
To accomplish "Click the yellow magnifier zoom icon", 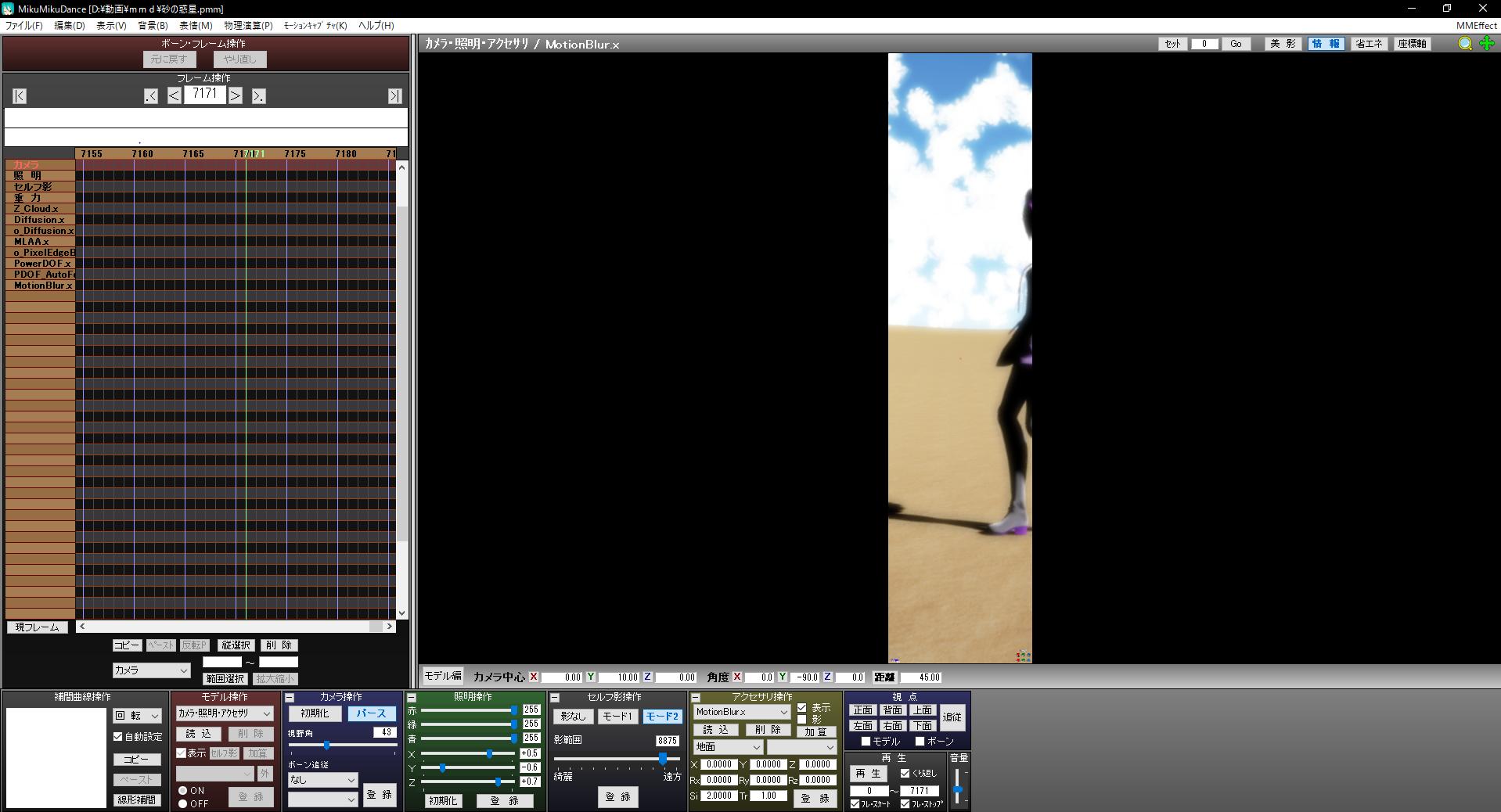I will point(1465,44).
